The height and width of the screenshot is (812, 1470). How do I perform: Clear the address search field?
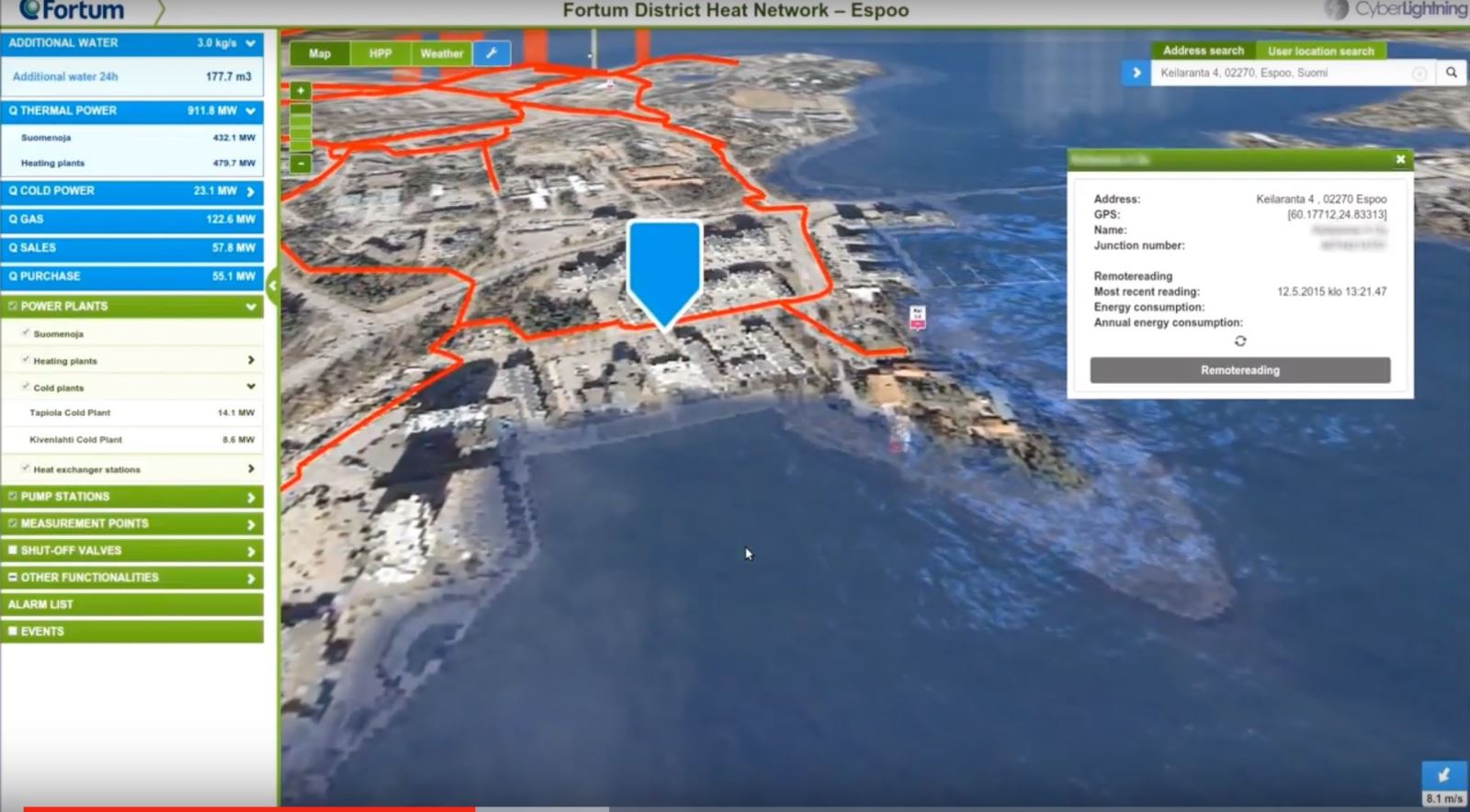pyautogui.click(x=1419, y=73)
